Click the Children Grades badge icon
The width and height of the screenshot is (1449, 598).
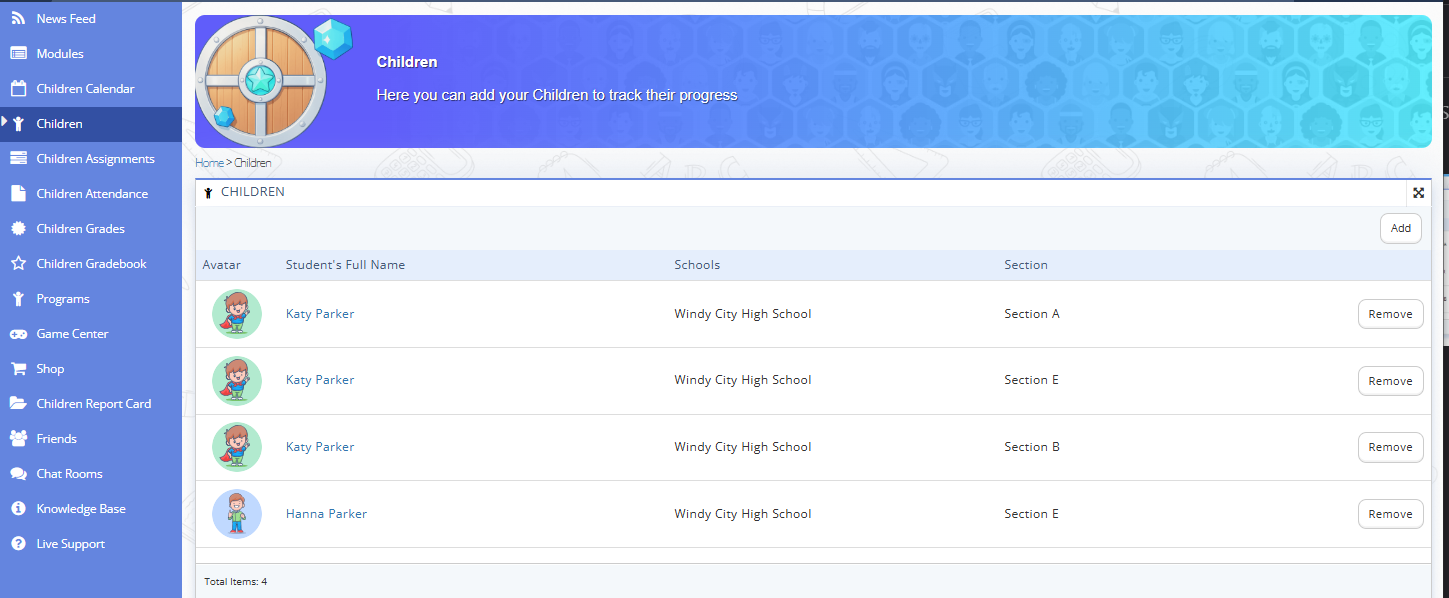point(18,229)
